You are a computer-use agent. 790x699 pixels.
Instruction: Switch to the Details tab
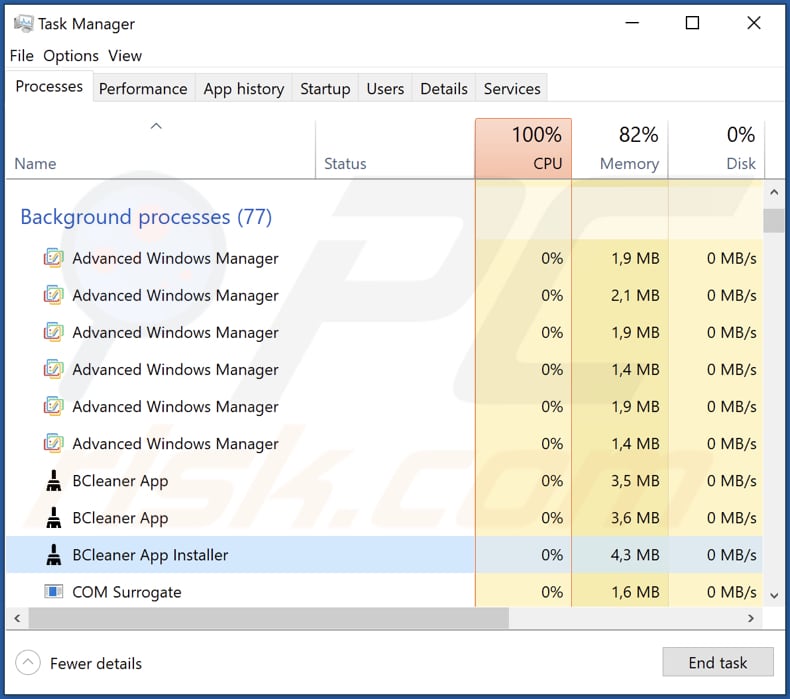(x=444, y=89)
